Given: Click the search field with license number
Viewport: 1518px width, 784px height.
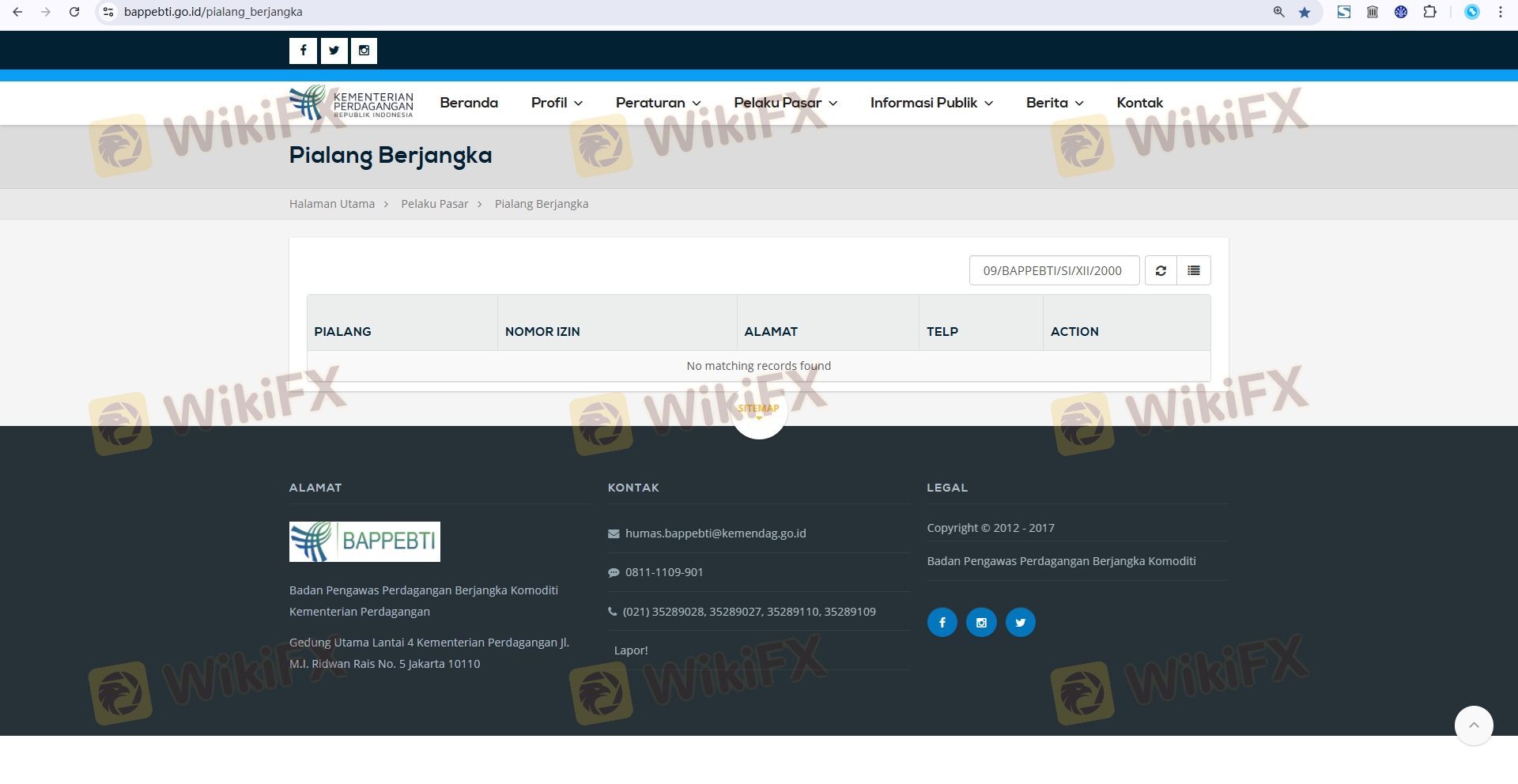Looking at the screenshot, I should pos(1053,270).
